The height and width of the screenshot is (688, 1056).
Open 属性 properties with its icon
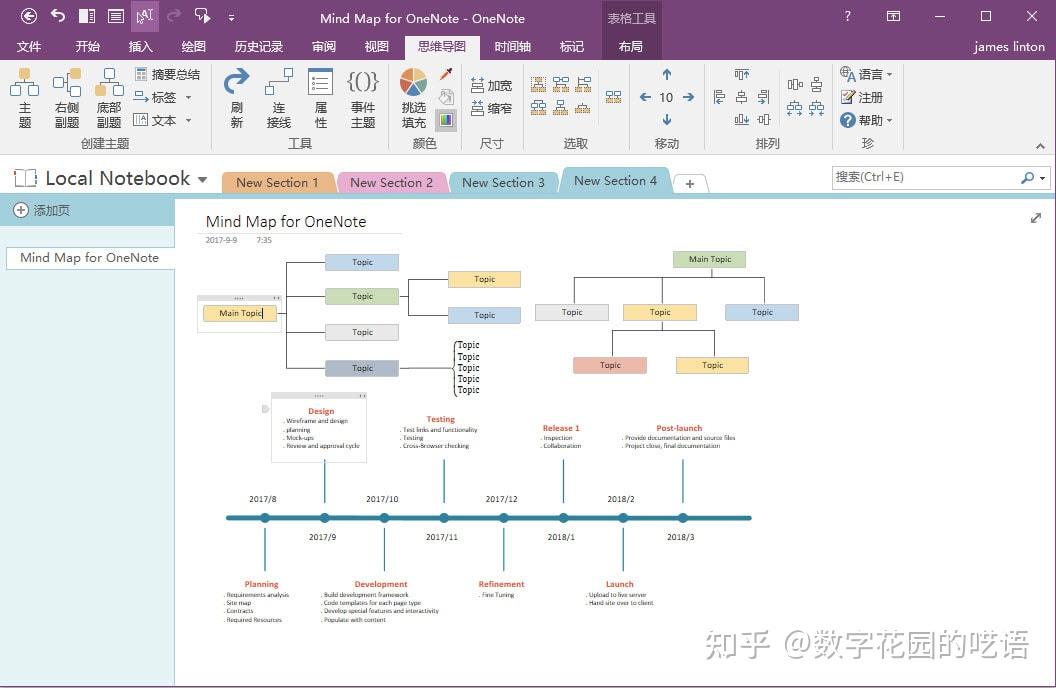click(320, 96)
